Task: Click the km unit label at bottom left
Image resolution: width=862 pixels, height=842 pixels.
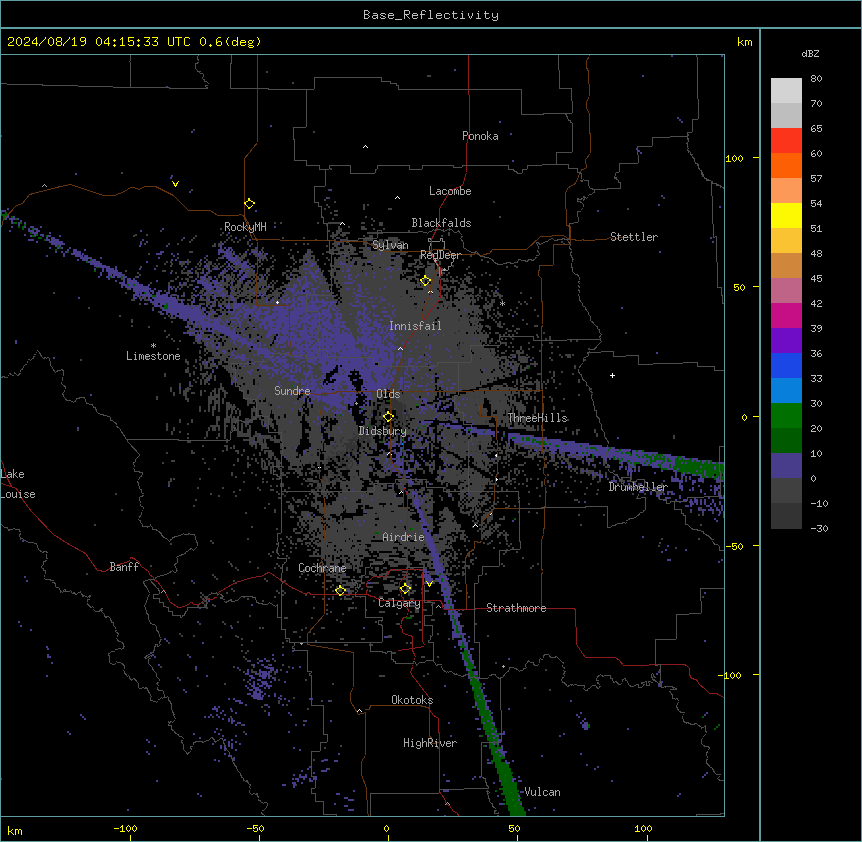Action: point(14,830)
